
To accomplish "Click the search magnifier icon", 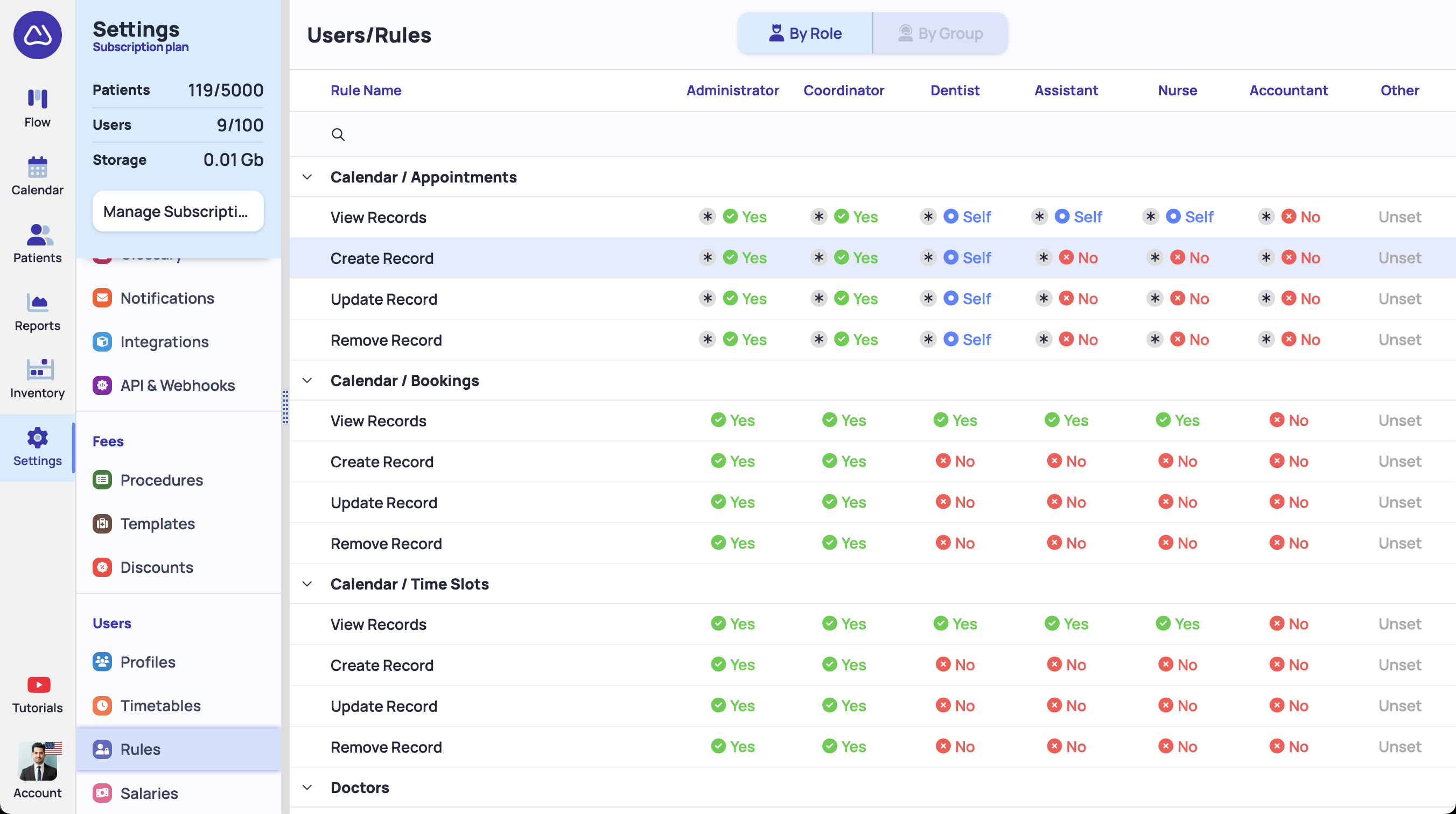I will (x=338, y=135).
